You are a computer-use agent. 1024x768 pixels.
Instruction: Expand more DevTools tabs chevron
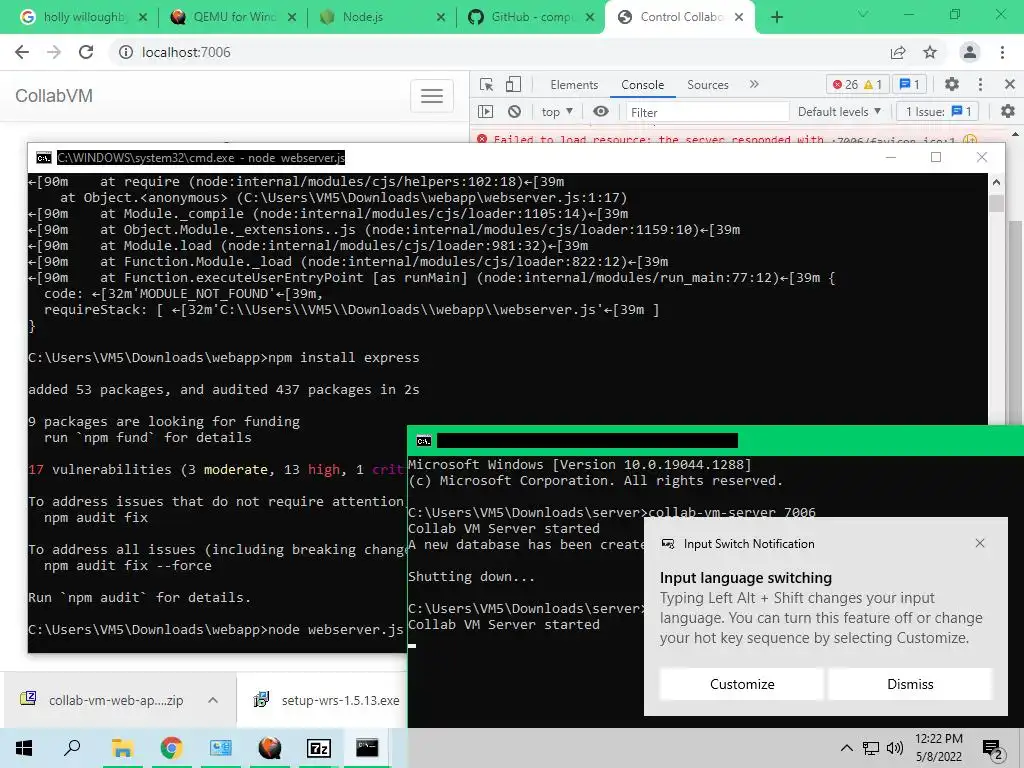tap(754, 84)
